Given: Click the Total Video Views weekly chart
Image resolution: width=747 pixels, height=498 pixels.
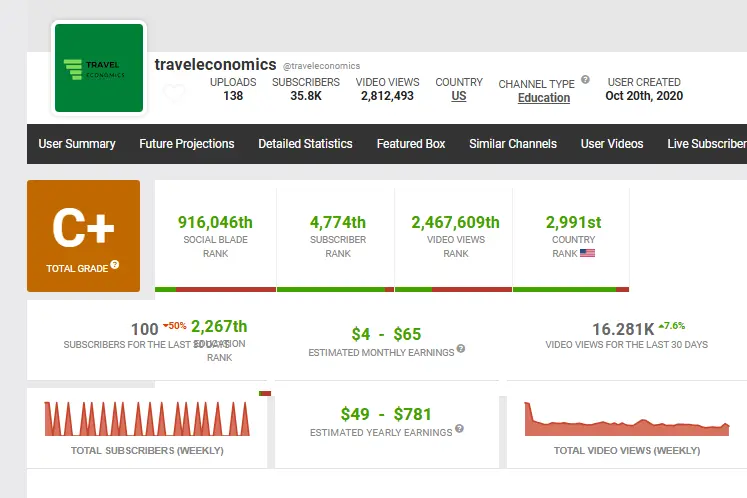Looking at the screenshot, I should [x=627, y=419].
